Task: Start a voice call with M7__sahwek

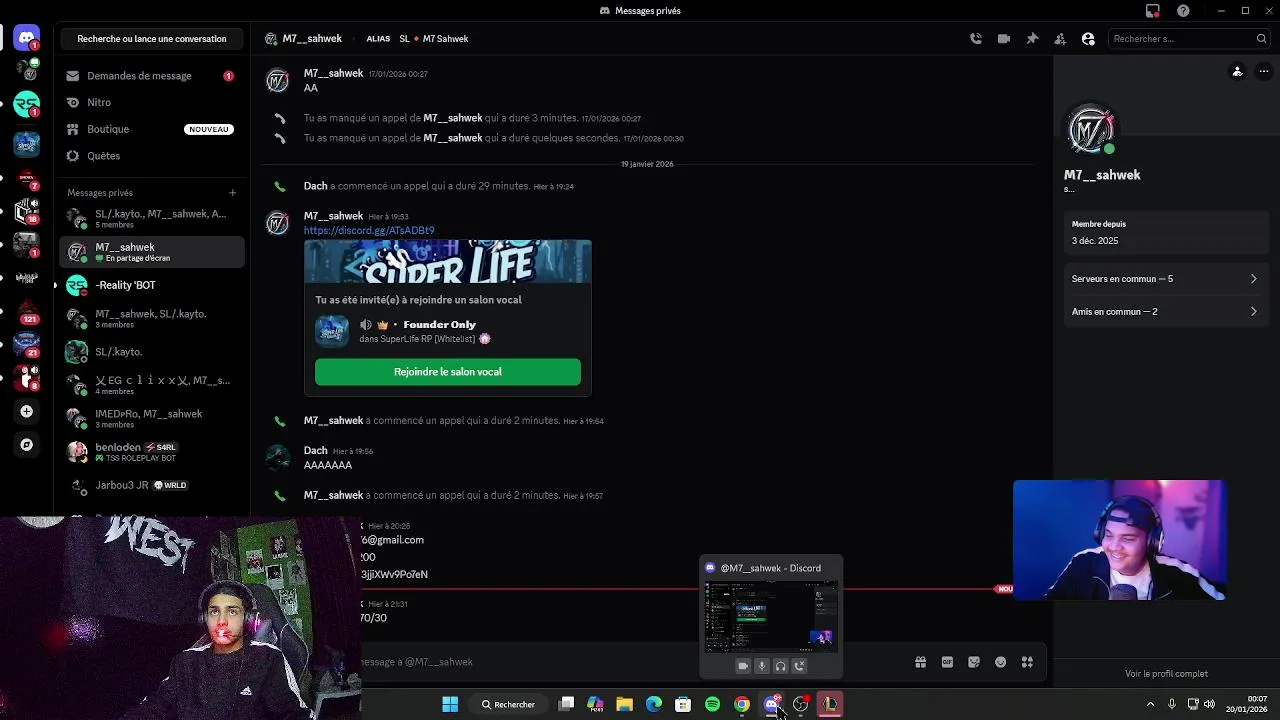Action: point(976,39)
